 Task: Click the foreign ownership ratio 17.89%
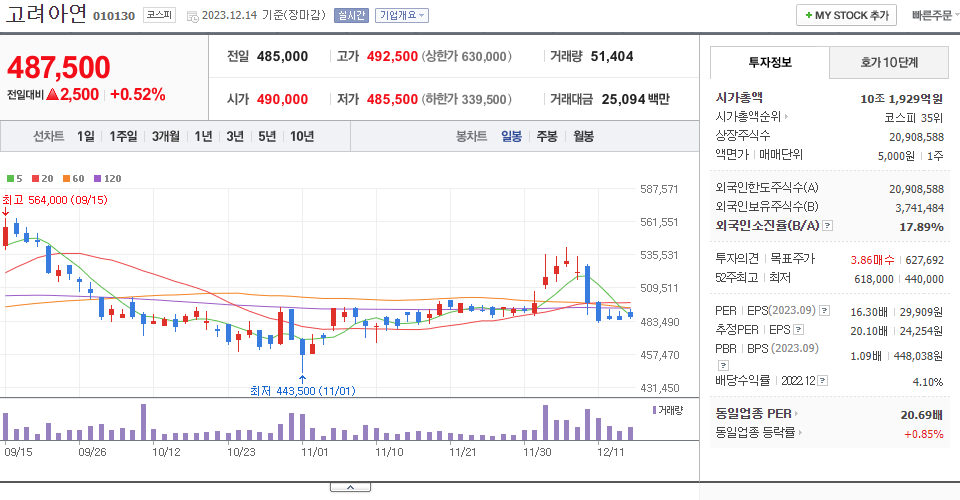coord(921,227)
